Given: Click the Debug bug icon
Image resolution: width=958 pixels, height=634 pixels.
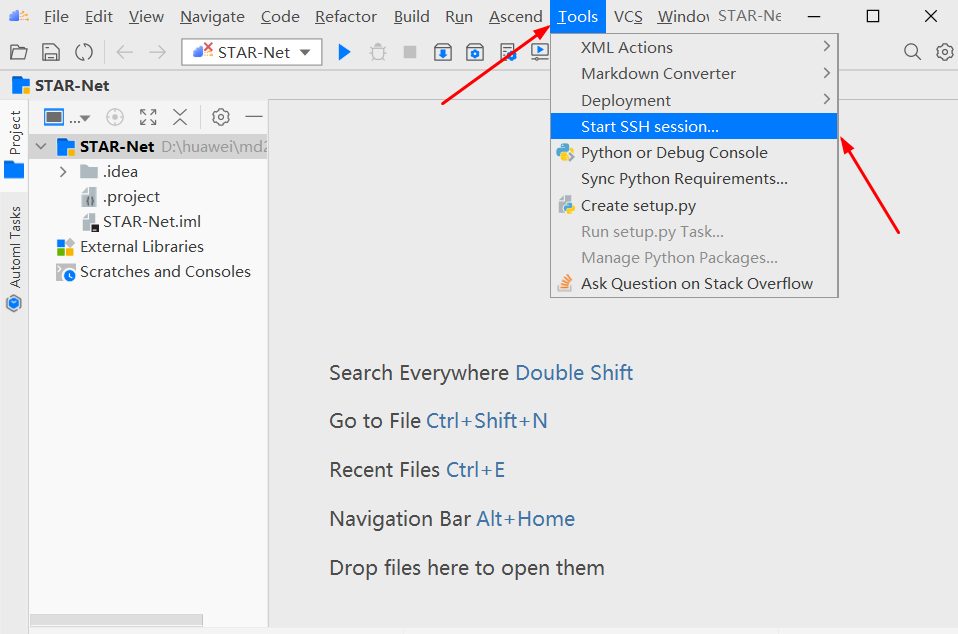Looking at the screenshot, I should 378,53.
